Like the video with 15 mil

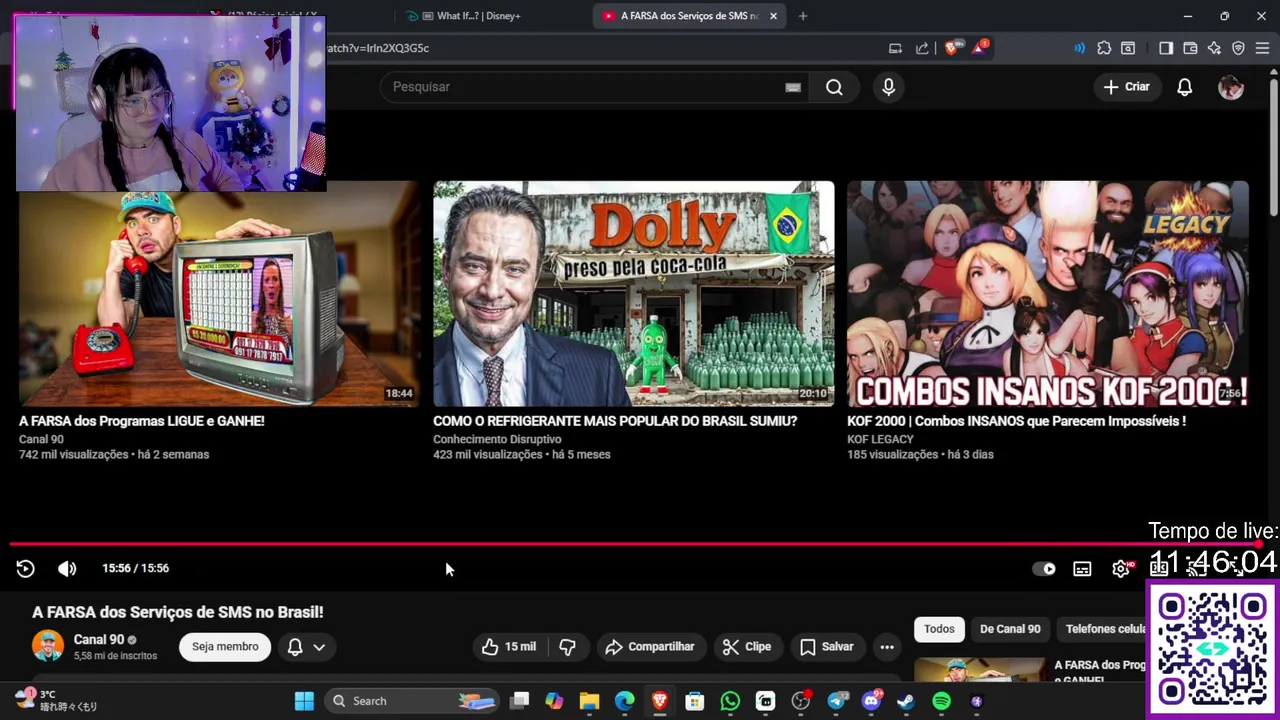(x=509, y=647)
